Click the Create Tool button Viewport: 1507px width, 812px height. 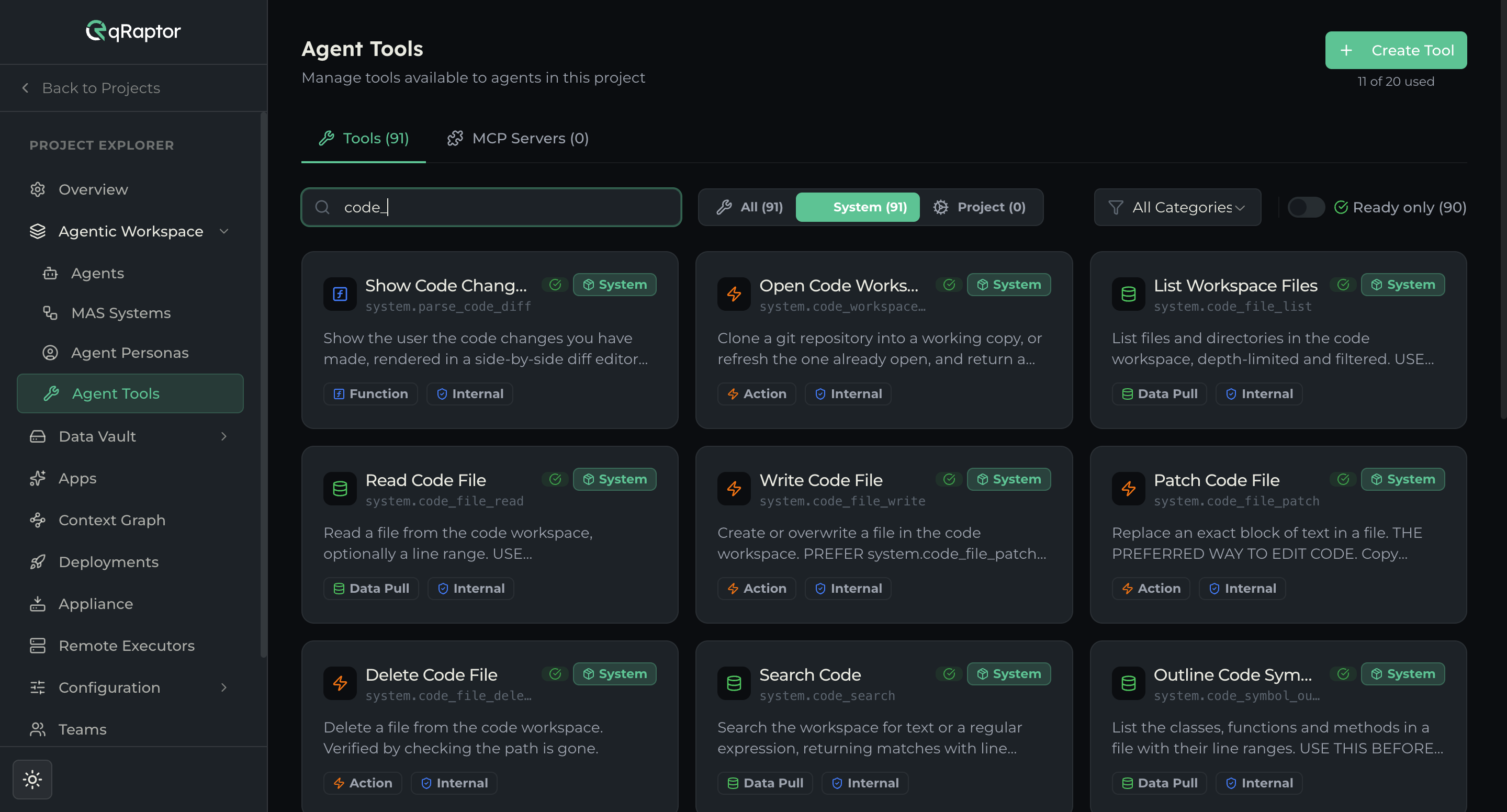1396,50
